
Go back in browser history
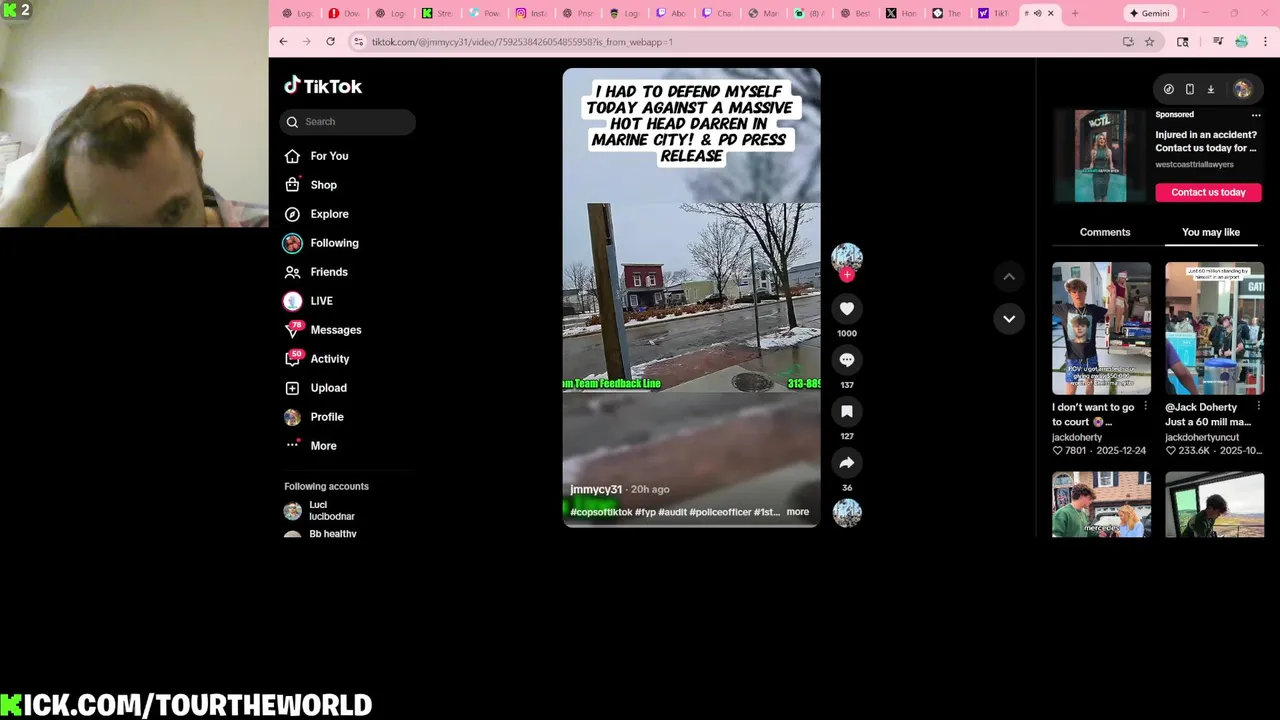click(283, 42)
